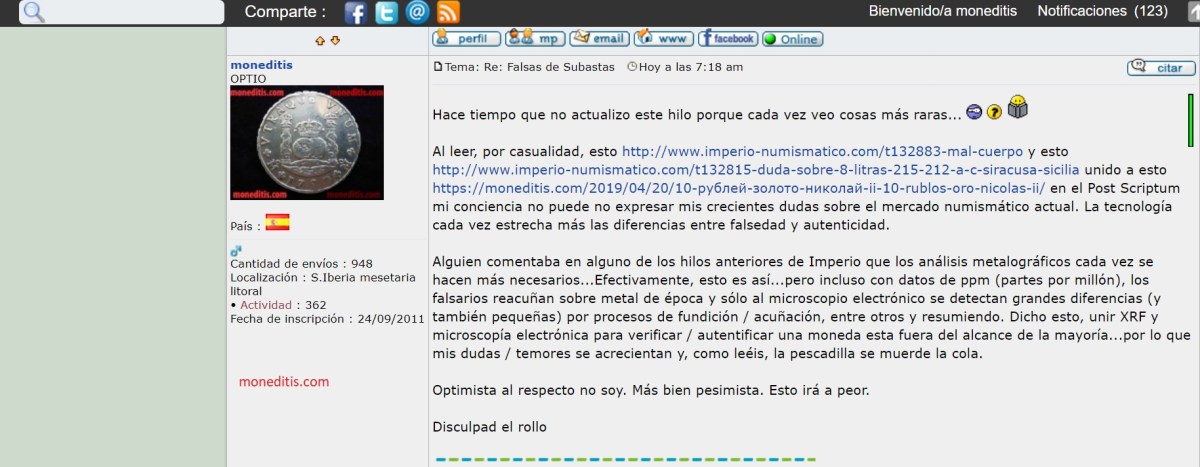Visit the user's www website button
This screenshot has height=467, width=1200.
pos(664,39)
